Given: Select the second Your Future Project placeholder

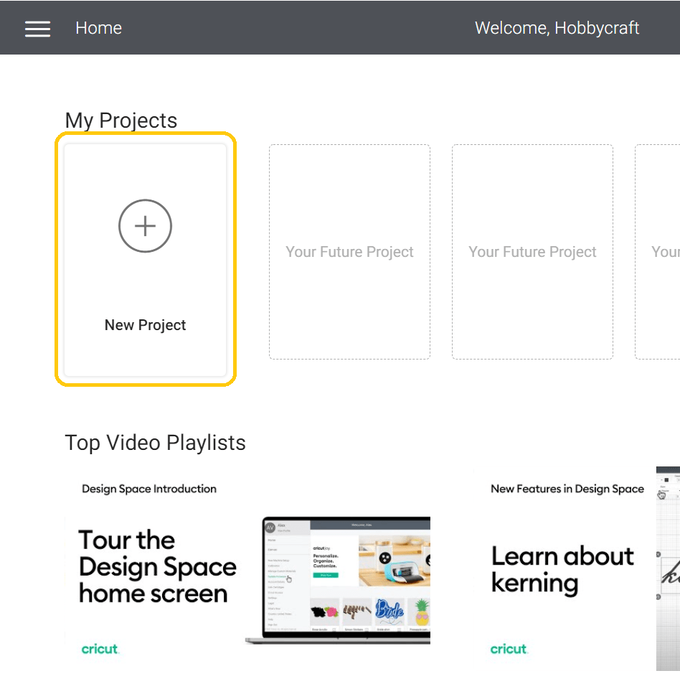Looking at the screenshot, I should [532, 252].
